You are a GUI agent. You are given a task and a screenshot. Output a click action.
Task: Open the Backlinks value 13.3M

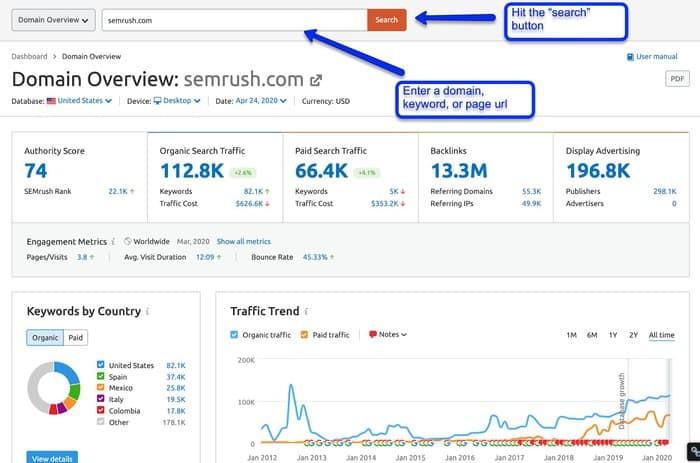(x=459, y=171)
